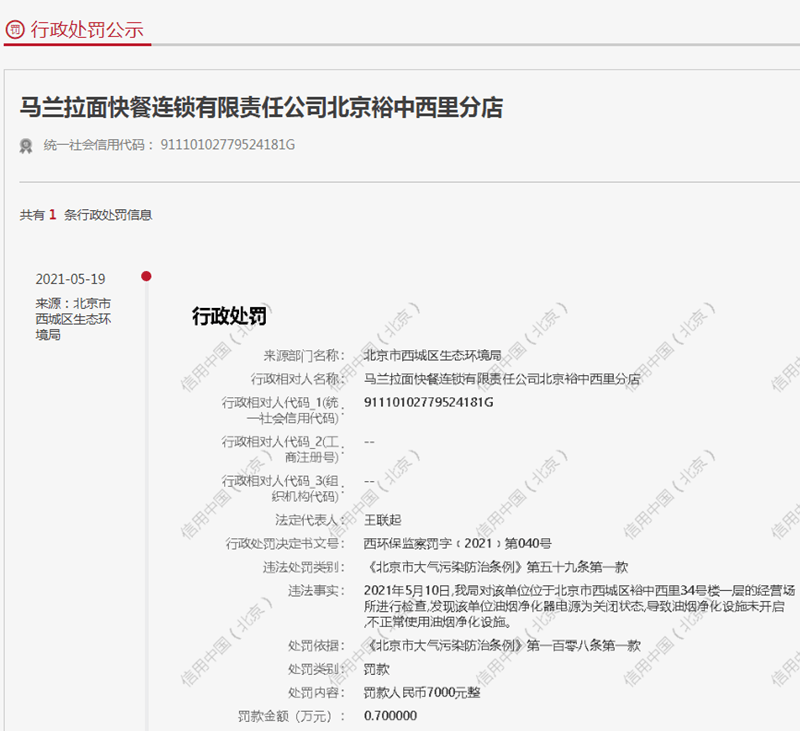Select the text 《北京市大气污染防治条例》第一百零八条第一款
This screenshot has height=731, width=800.
(502, 646)
